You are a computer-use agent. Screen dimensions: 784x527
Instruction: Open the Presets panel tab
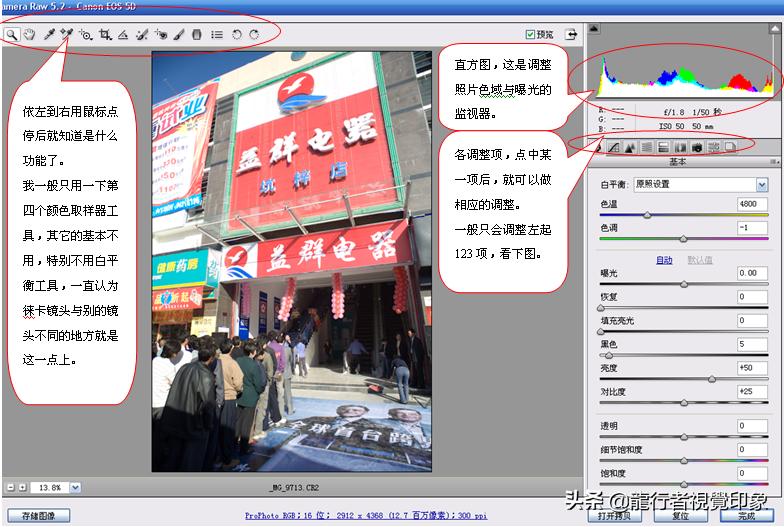tap(714, 147)
